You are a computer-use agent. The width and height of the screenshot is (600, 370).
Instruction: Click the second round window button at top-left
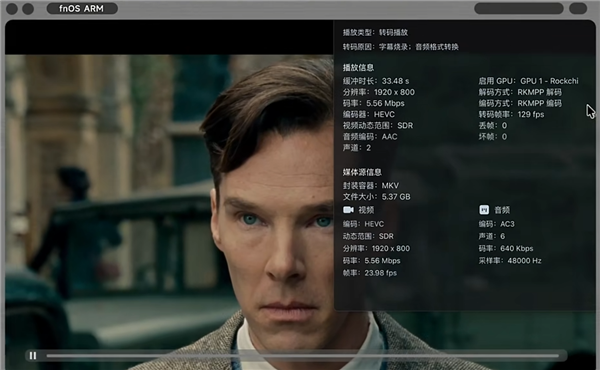pos(28,8)
